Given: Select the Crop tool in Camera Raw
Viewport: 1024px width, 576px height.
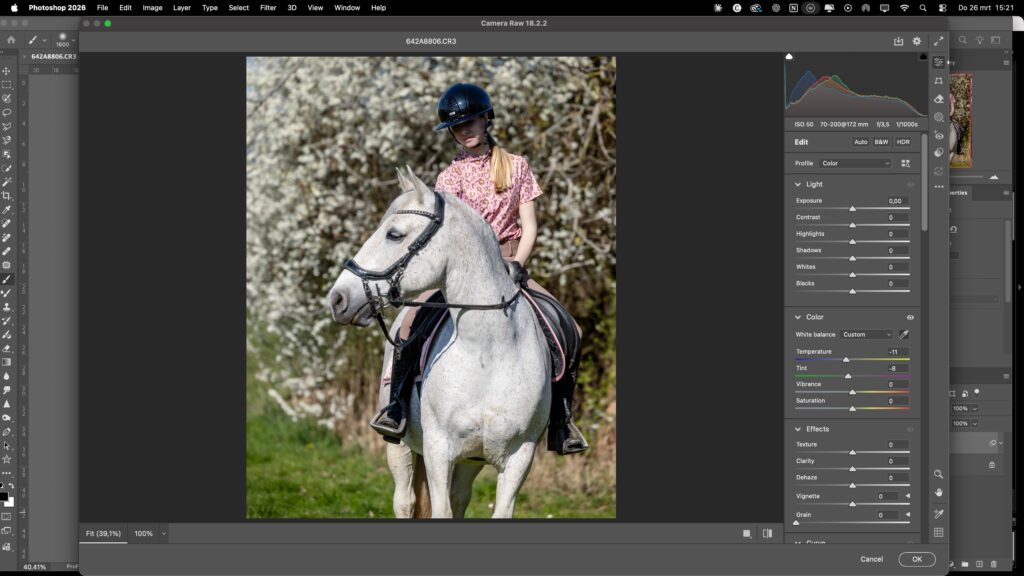Looking at the screenshot, I should click(938, 82).
